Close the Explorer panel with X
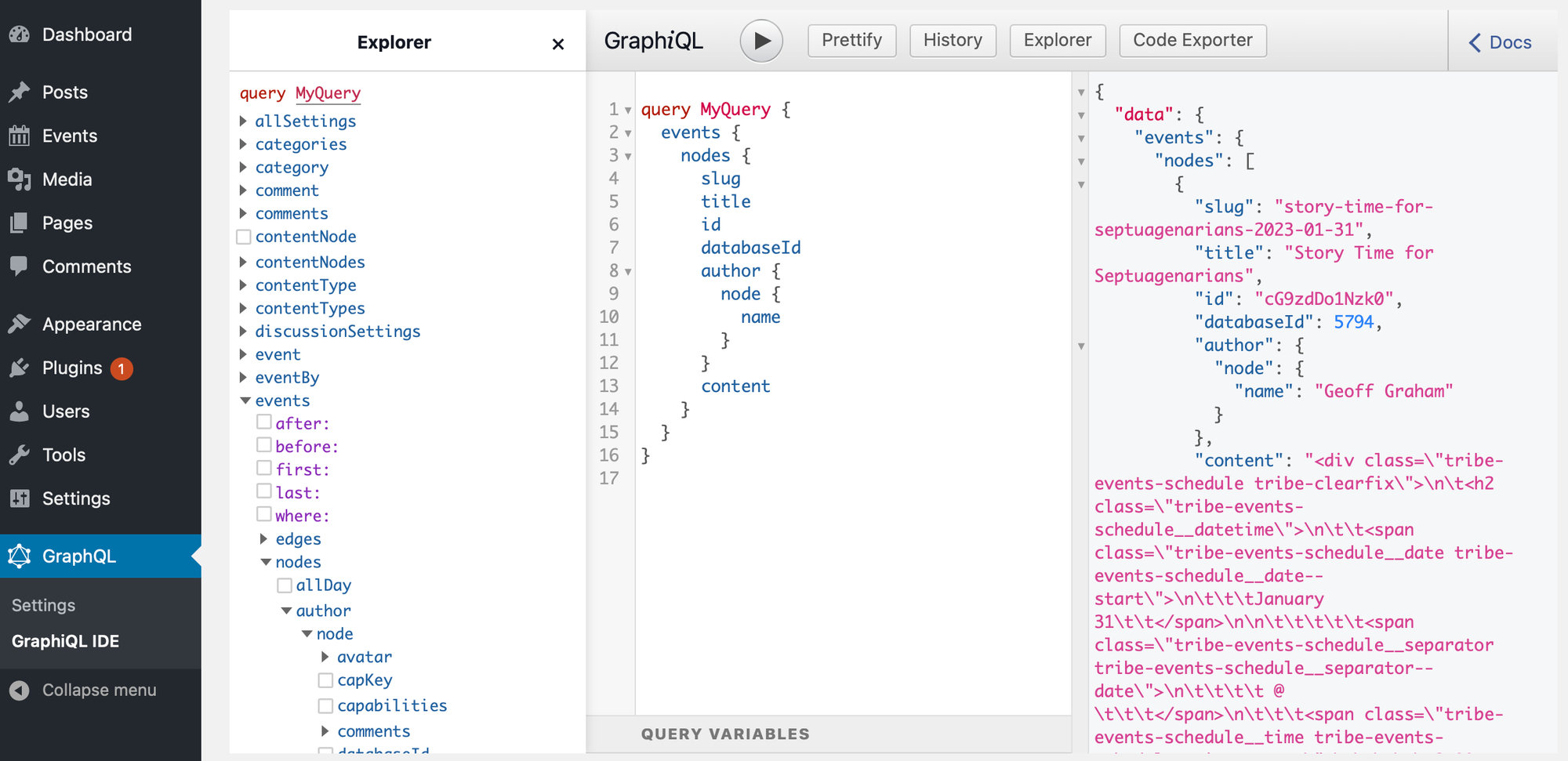 [x=557, y=44]
